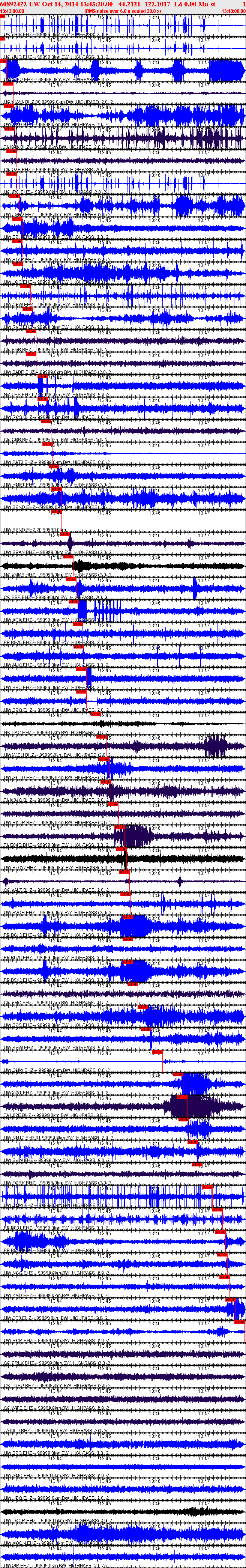
Task: Select the UW FORK BHZ station label
Action: pos(57,1183)
